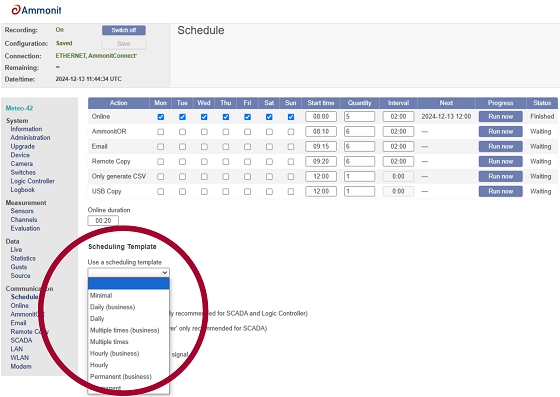Open the Statistics data page
The height and width of the screenshot is (397, 560).
coord(23,258)
